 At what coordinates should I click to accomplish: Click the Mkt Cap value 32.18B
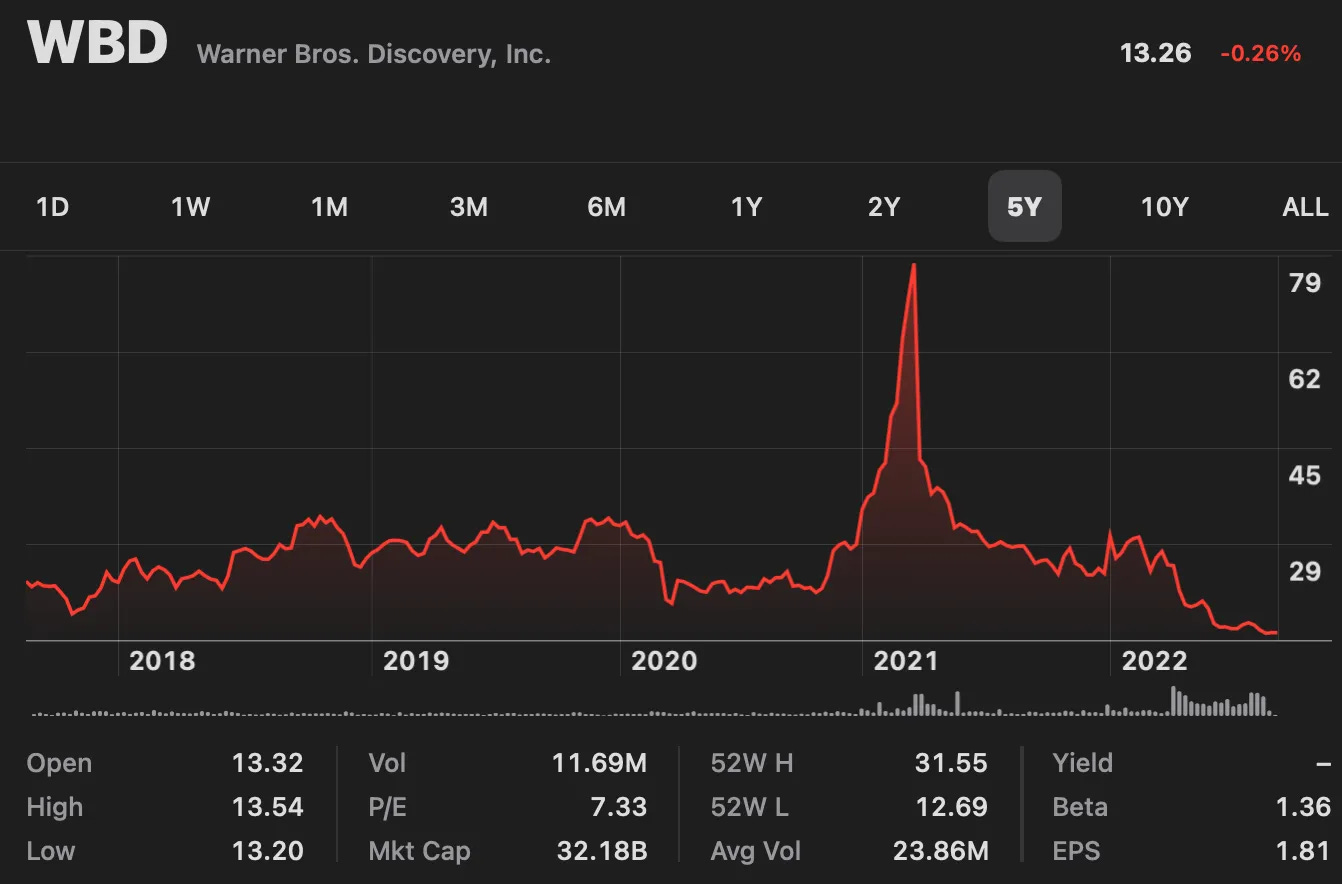[602, 851]
